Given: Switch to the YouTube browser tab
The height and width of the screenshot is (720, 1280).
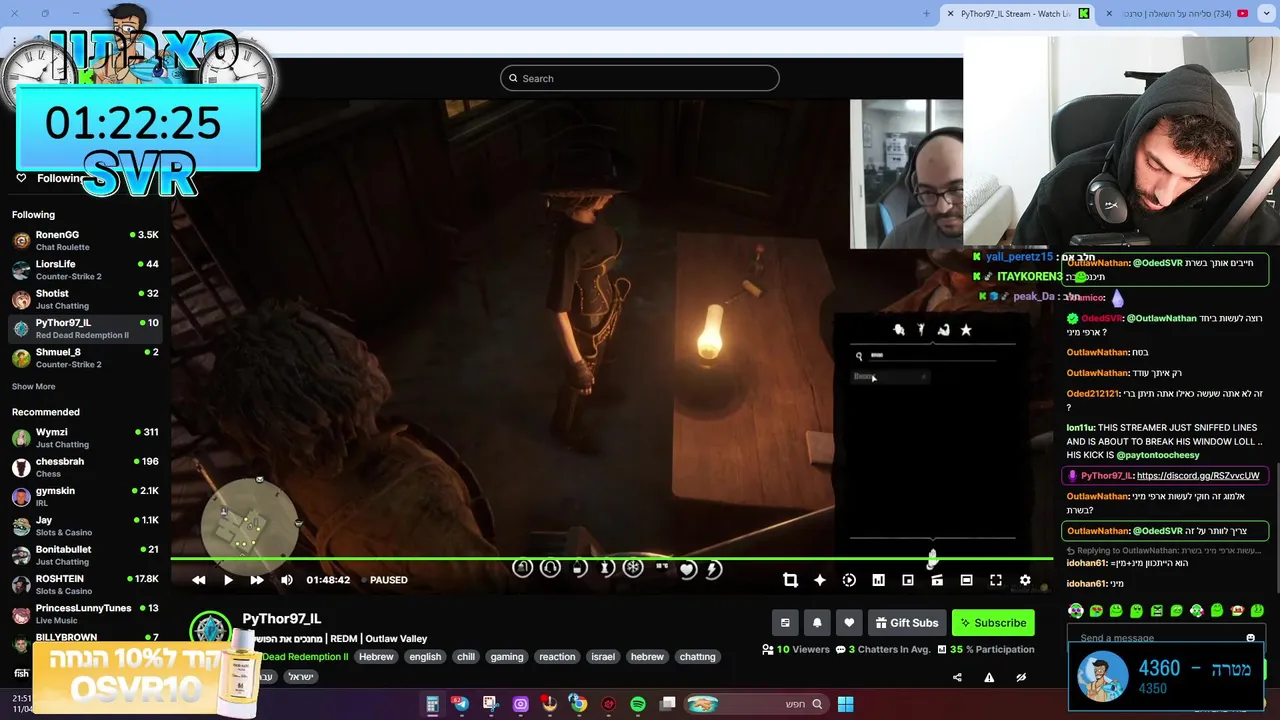Looking at the screenshot, I should point(1188,14).
